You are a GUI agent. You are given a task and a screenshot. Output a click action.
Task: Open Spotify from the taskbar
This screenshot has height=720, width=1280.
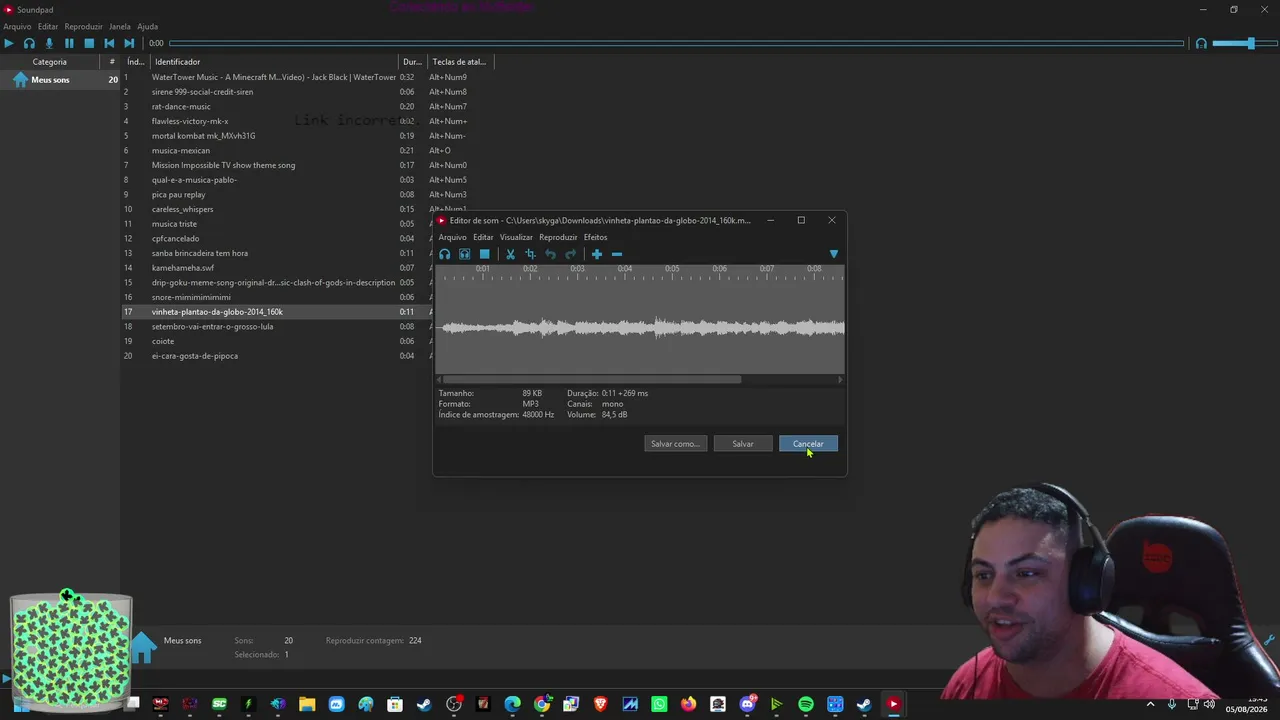coord(806,704)
